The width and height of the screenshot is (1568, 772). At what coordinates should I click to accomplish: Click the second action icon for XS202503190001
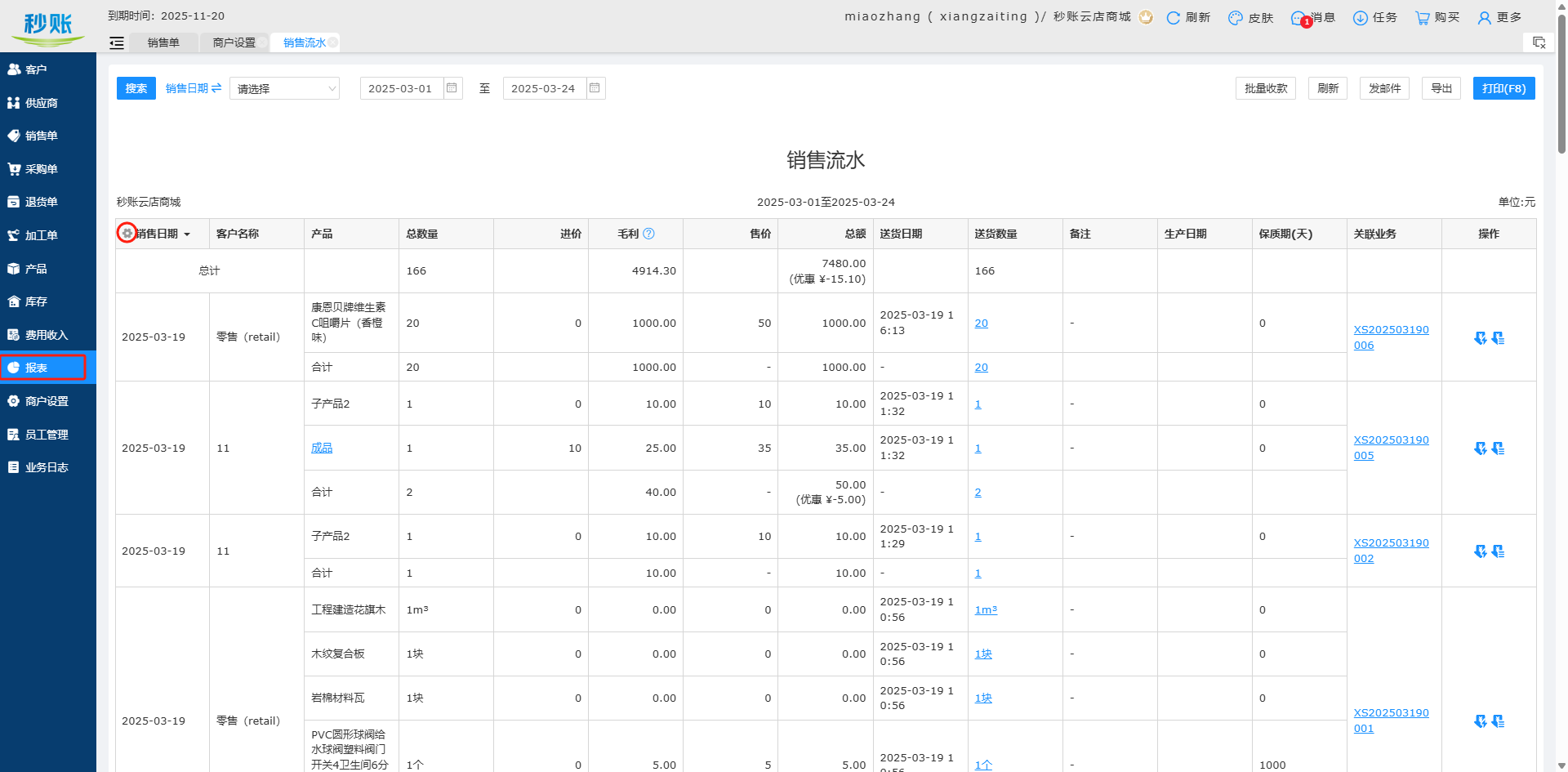(1498, 721)
